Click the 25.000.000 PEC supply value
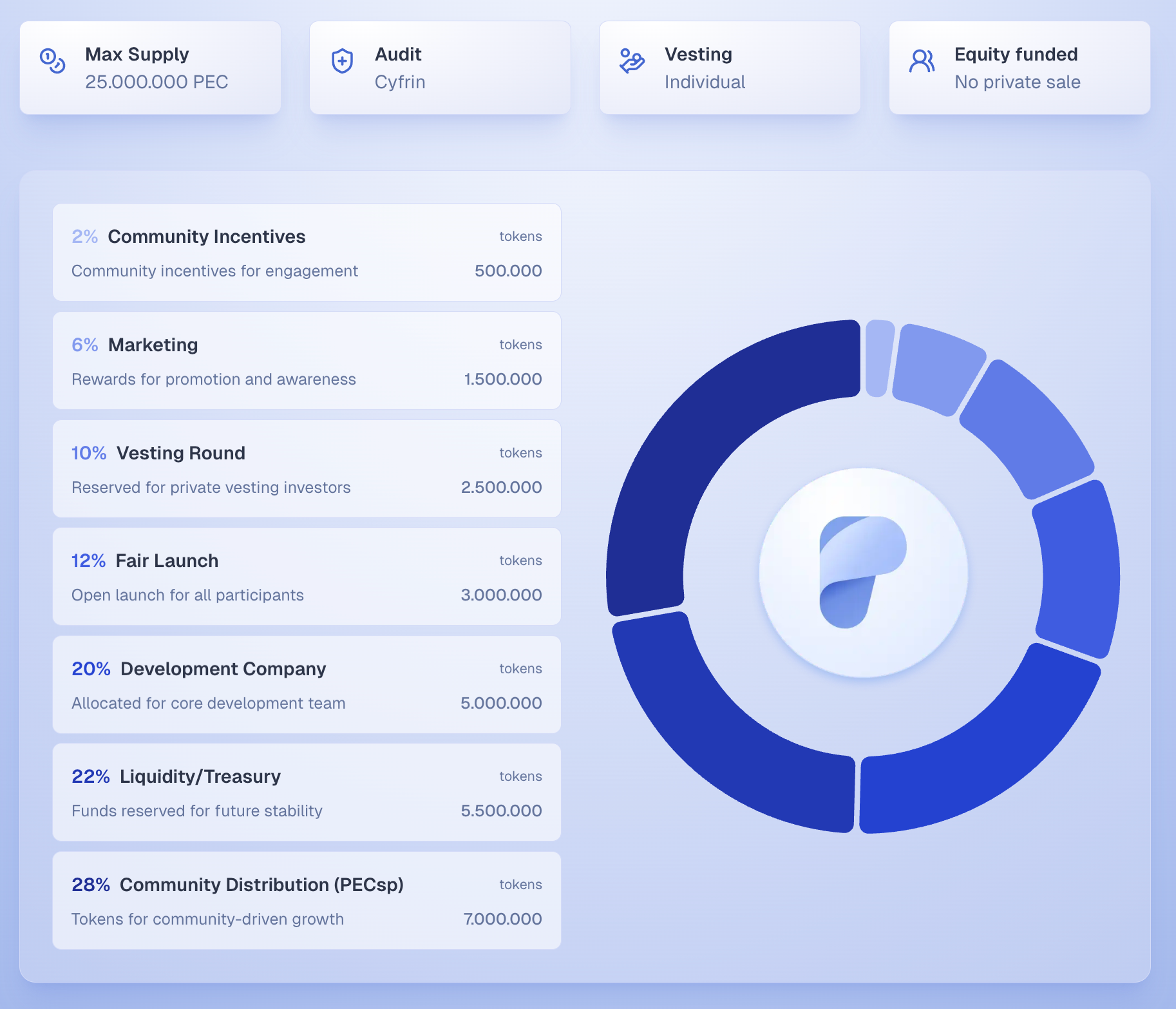 [156, 82]
